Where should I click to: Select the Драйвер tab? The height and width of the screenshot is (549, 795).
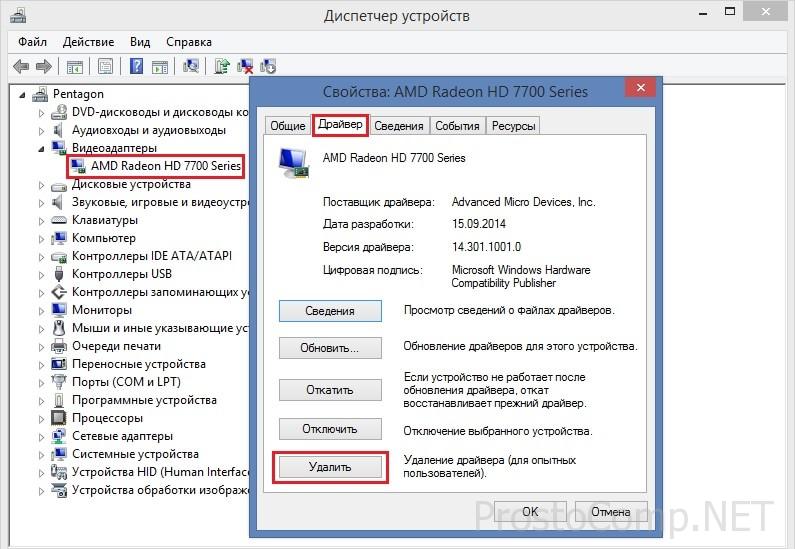340,124
